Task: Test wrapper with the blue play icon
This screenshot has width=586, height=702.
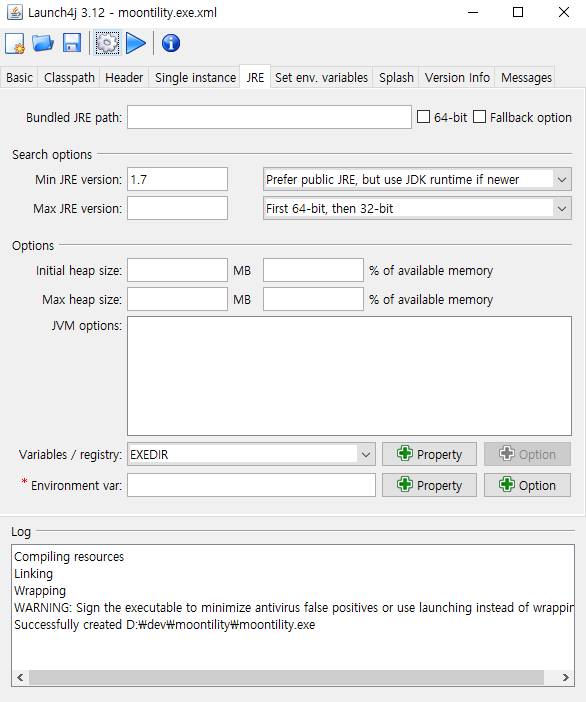Action: pos(136,43)
